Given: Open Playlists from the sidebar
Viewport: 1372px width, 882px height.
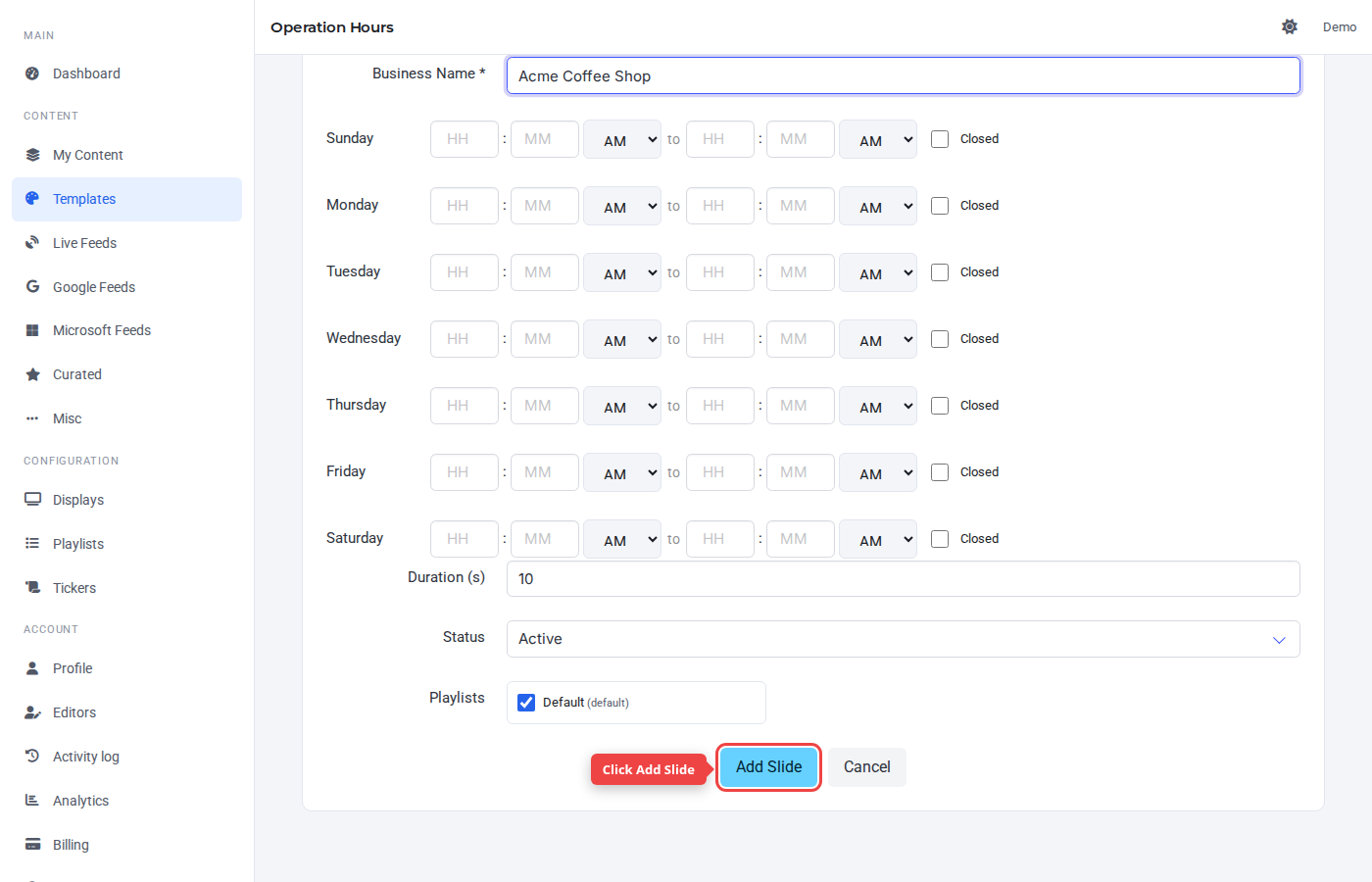Looking at the screenshot, I should point(126,544).
